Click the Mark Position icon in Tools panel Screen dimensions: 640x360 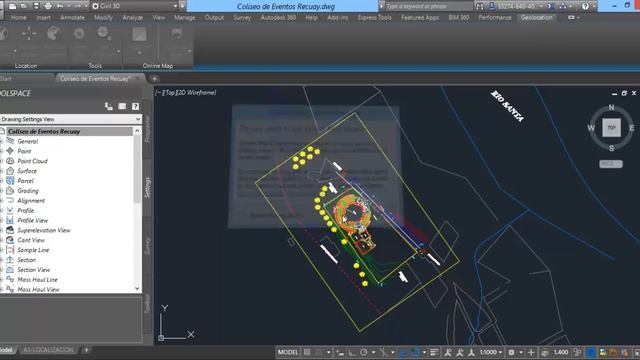point(104,34)
